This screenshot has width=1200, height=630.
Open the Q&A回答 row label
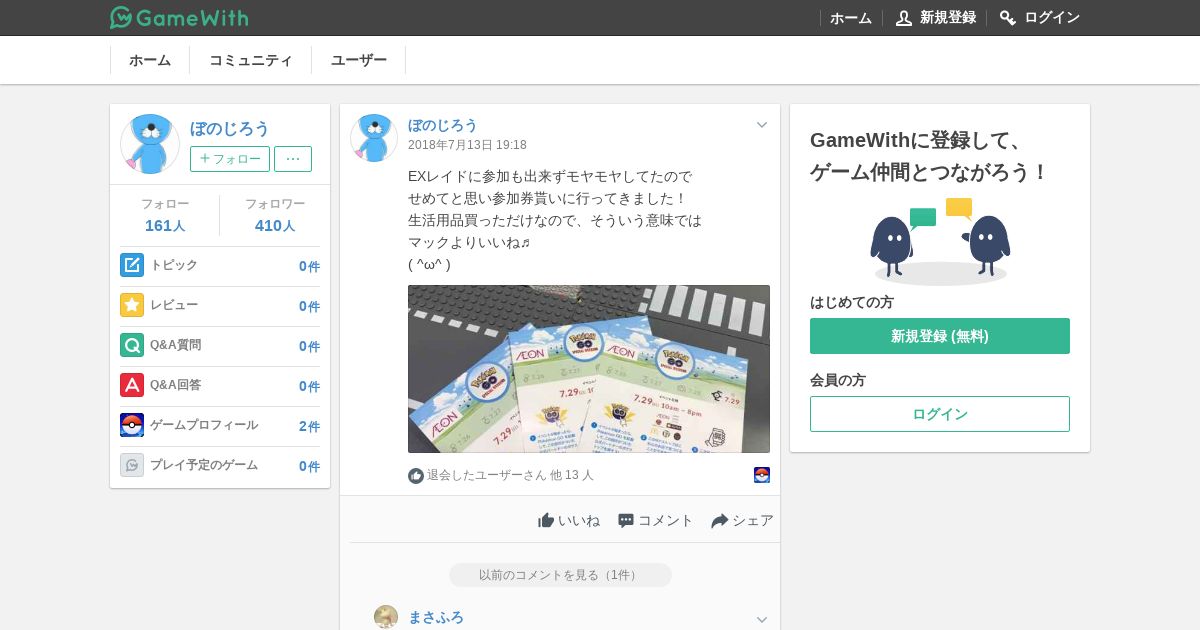pos(176,385)
